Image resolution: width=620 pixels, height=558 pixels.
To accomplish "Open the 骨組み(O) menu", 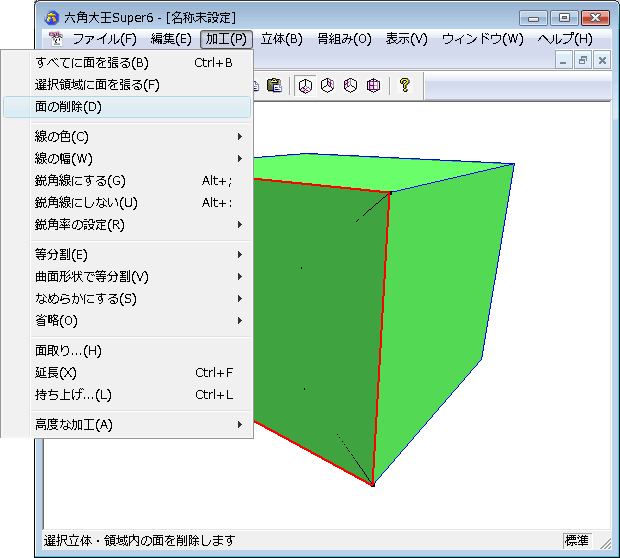I will 344,39.
